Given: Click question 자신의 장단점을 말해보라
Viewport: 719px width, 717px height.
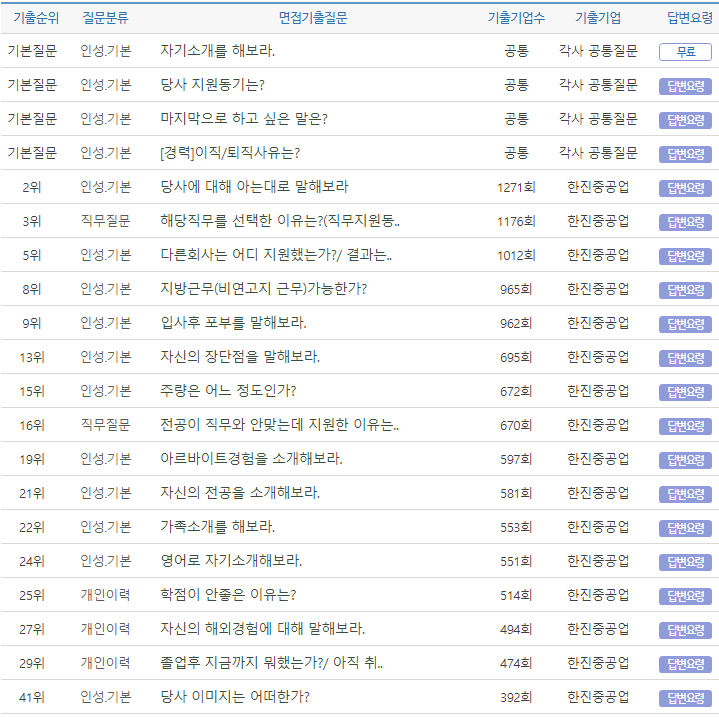Looking at the screenshot, I should 240,357.
